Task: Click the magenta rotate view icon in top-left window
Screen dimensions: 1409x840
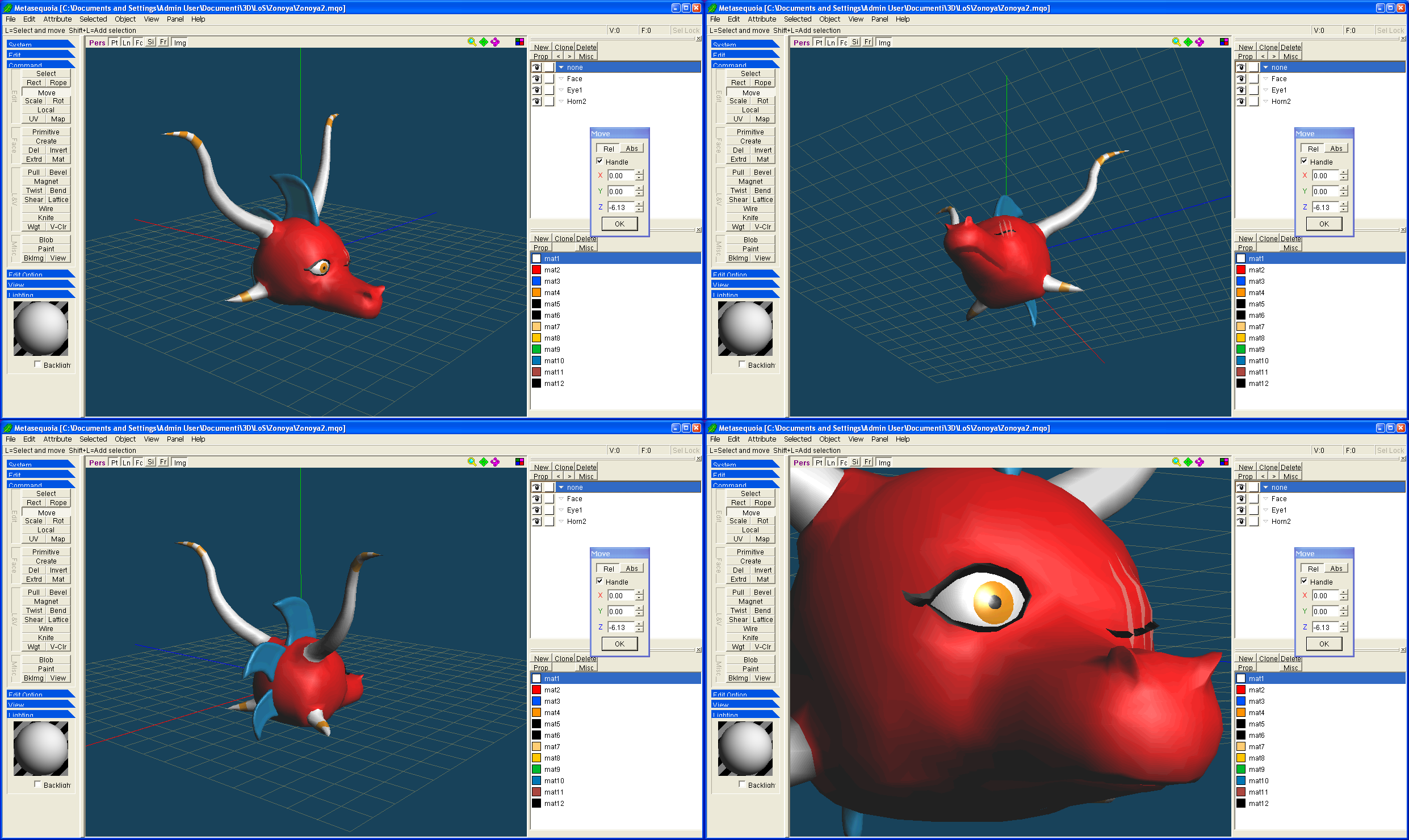Action: tap(495, 42)
